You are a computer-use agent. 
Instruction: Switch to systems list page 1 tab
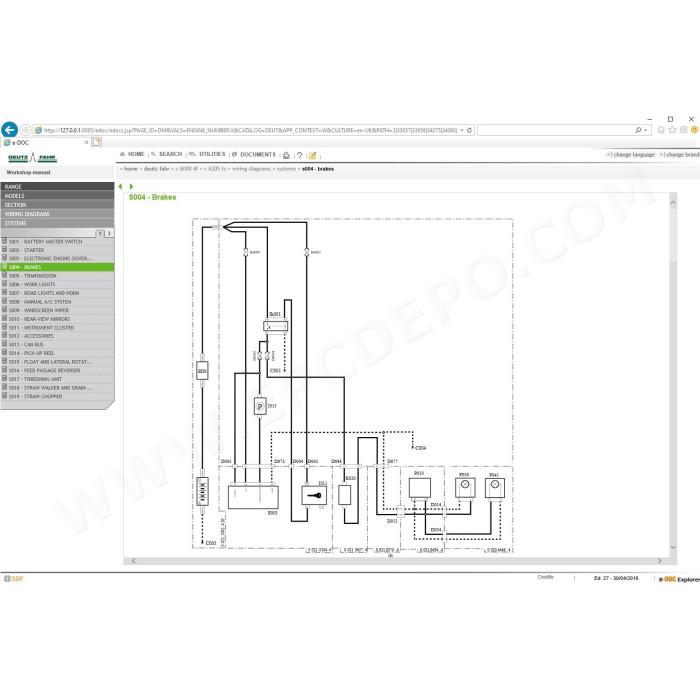click(x=100, y=233)
